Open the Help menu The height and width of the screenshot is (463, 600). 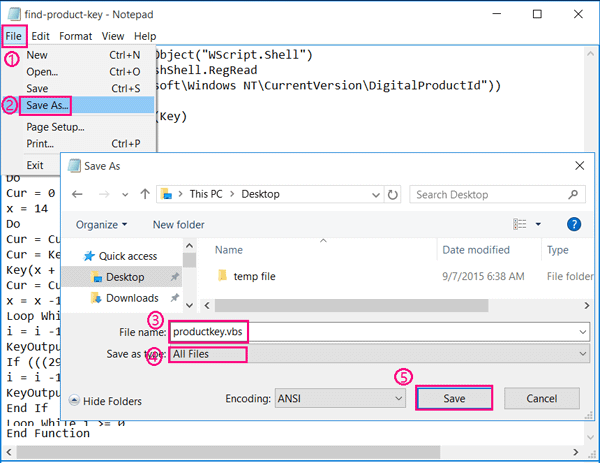[x=145, y=36]
